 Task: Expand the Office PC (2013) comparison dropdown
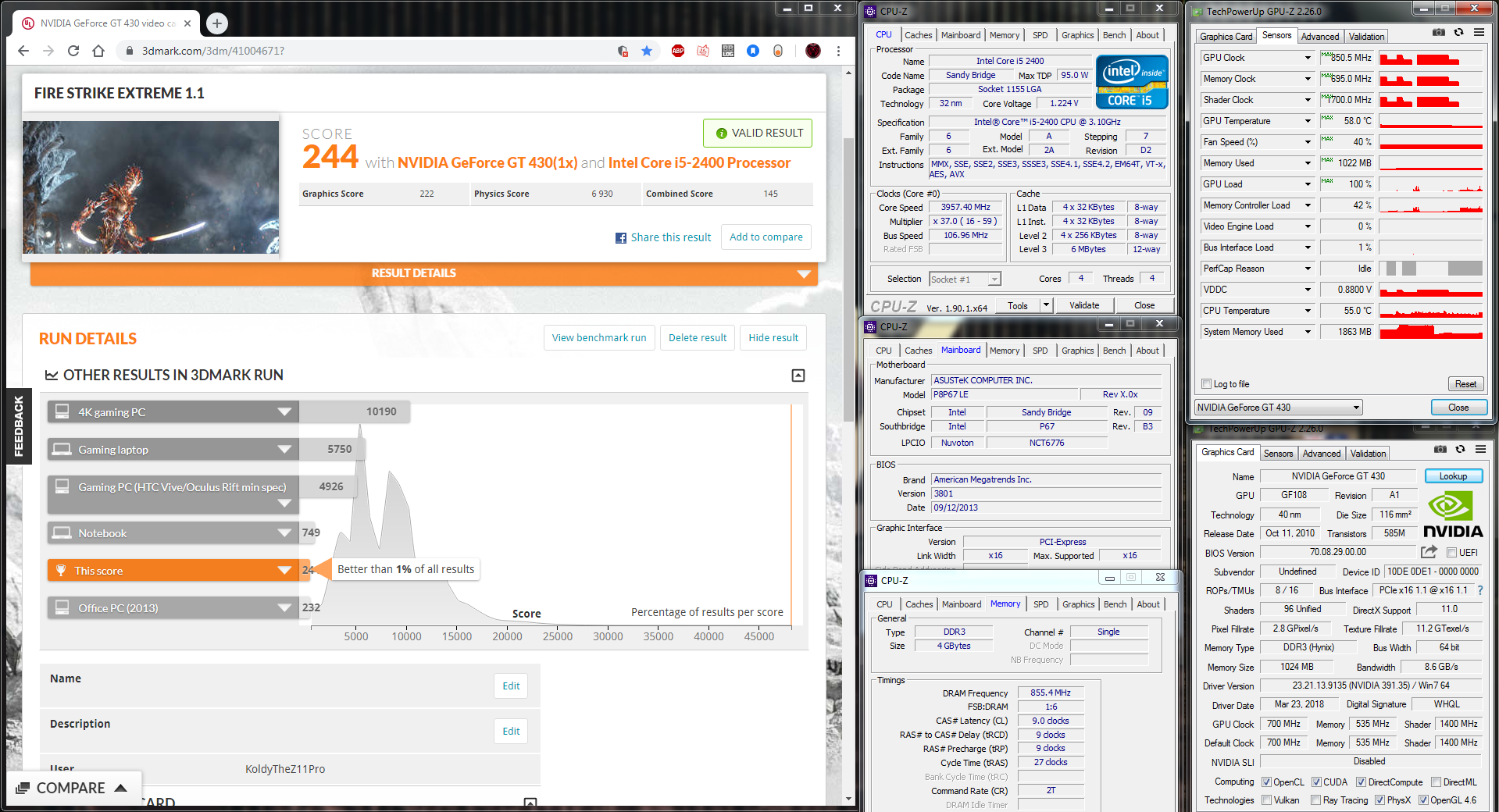point(284,608)
